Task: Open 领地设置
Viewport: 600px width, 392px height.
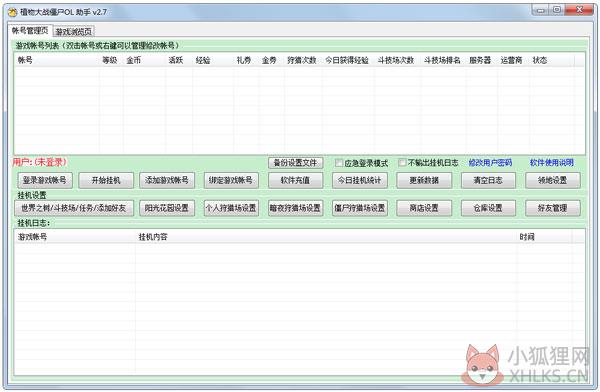Action: point(553,180)
